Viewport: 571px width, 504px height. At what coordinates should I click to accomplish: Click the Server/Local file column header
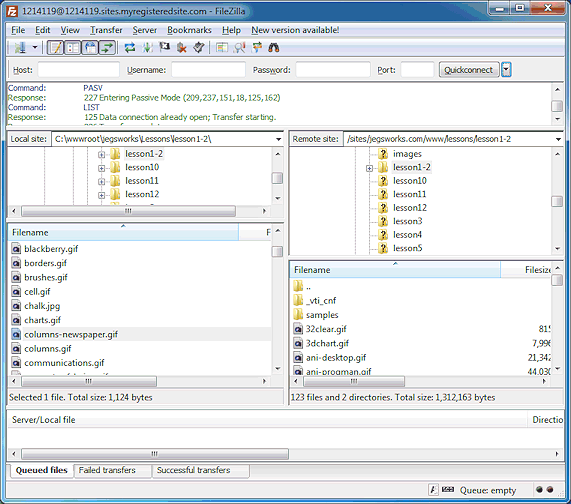[x=267, y=420]
